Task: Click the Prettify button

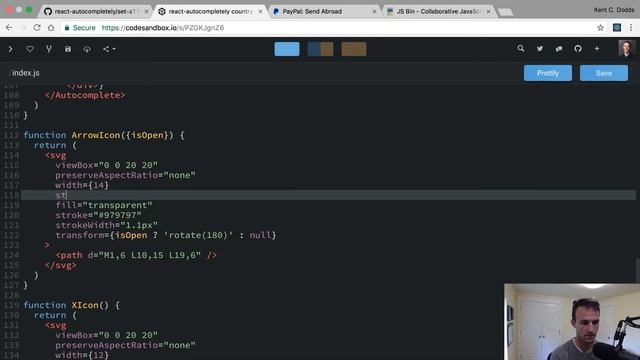Action: (548, 73)
